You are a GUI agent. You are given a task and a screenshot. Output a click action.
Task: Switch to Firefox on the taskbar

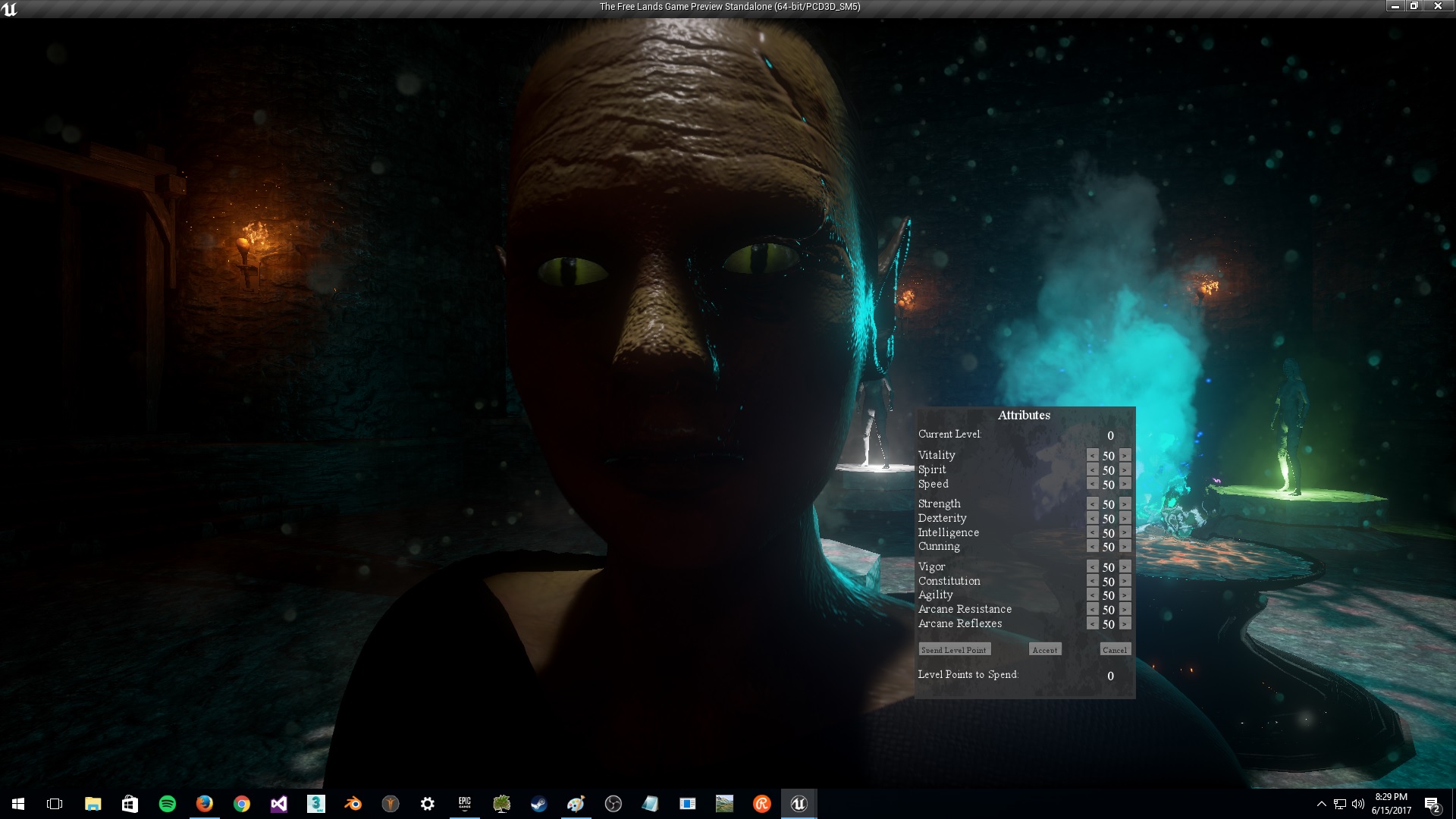204,804
